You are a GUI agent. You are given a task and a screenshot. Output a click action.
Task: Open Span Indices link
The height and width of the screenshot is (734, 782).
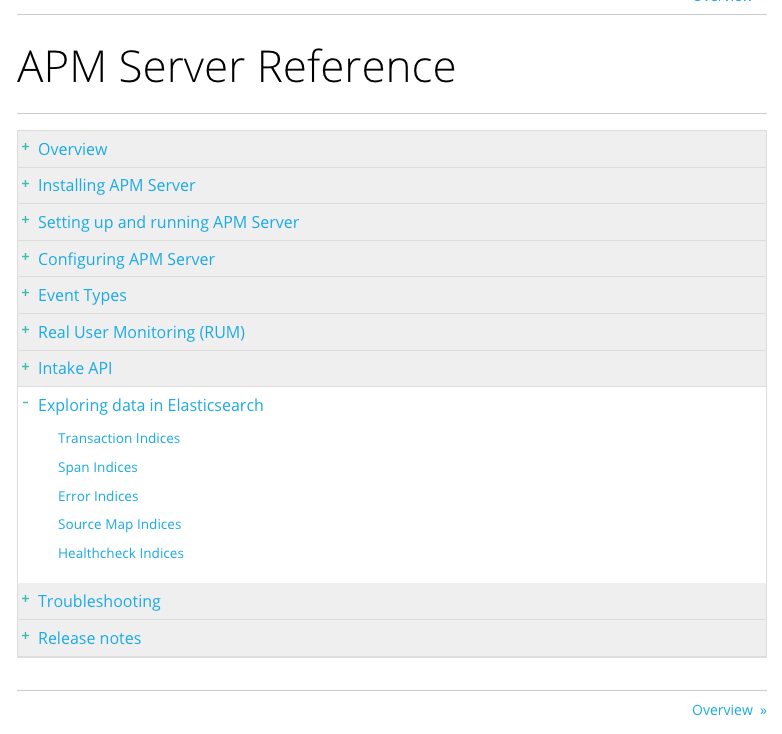tap(98, 468)
